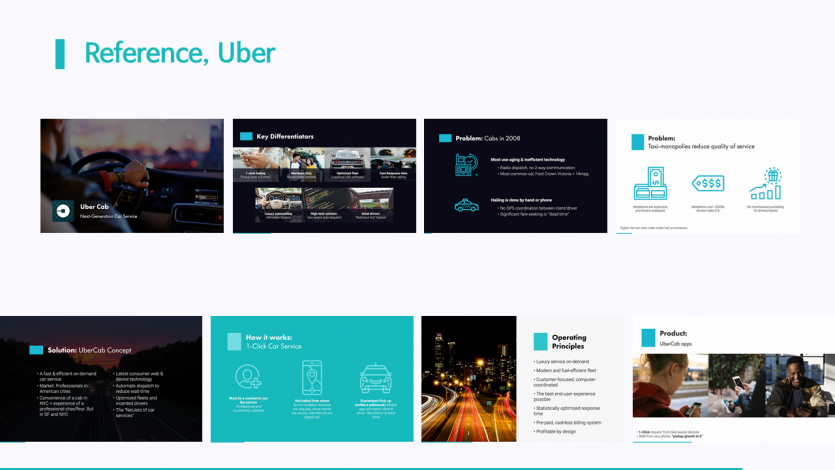This screenshot has height=470, width=835.
Task: Click the $$$ price tag icon
Action: point(708,183)
